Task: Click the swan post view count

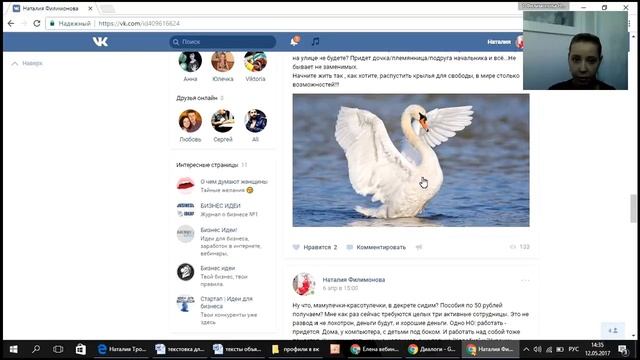Action: click(x=520, y=247)
